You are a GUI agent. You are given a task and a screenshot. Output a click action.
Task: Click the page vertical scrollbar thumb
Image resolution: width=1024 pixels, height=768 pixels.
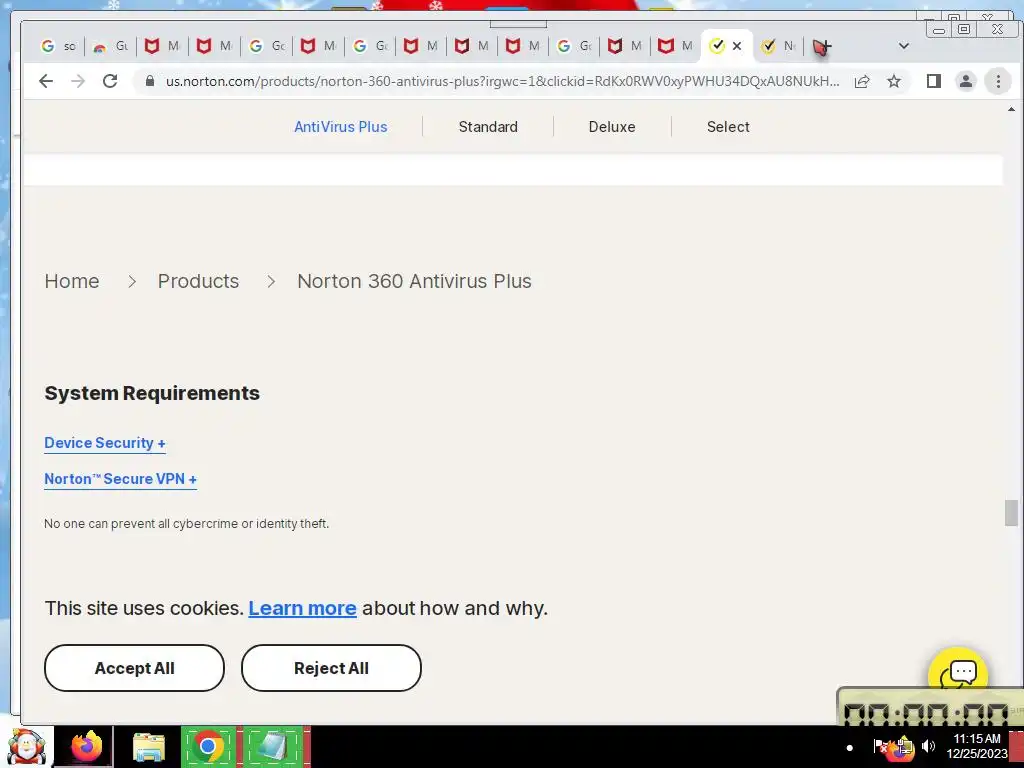tap(1011, 513)
